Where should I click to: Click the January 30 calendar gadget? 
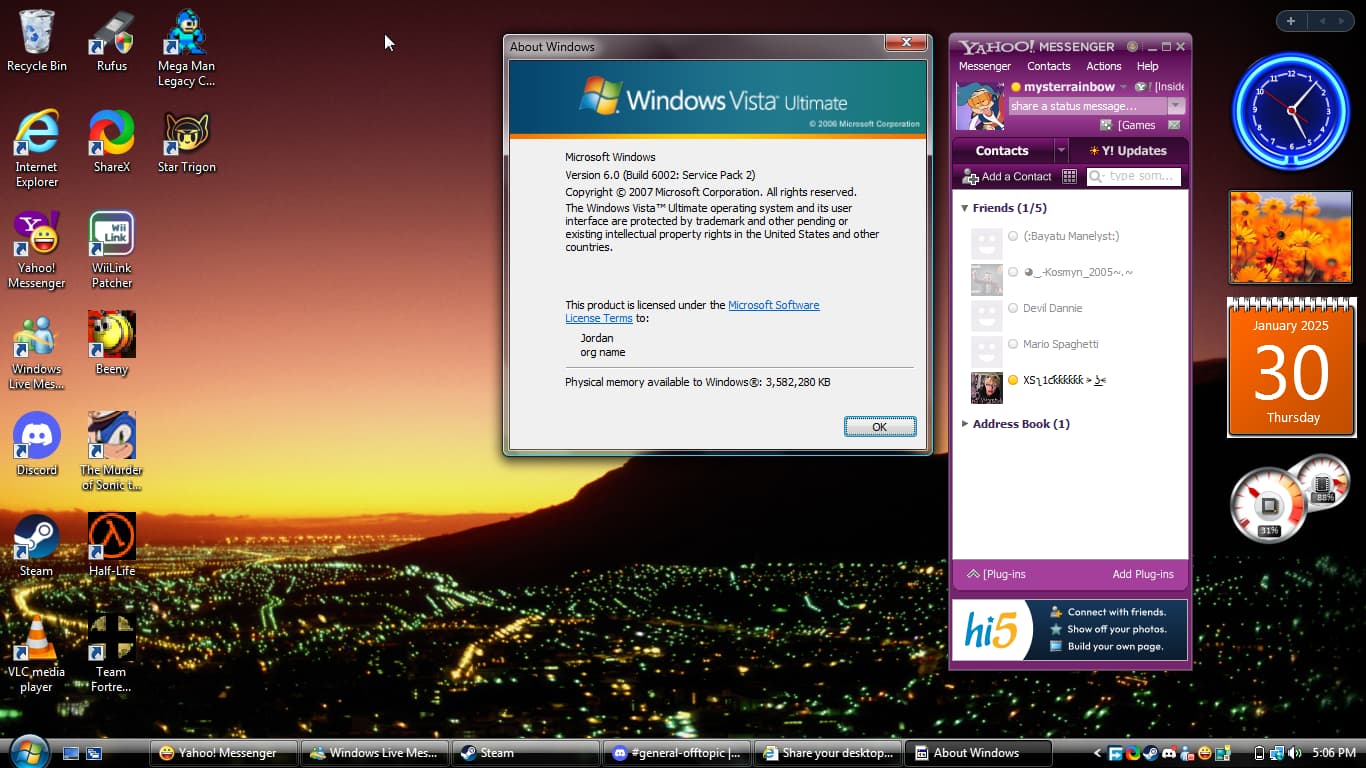coord(1291,367)
